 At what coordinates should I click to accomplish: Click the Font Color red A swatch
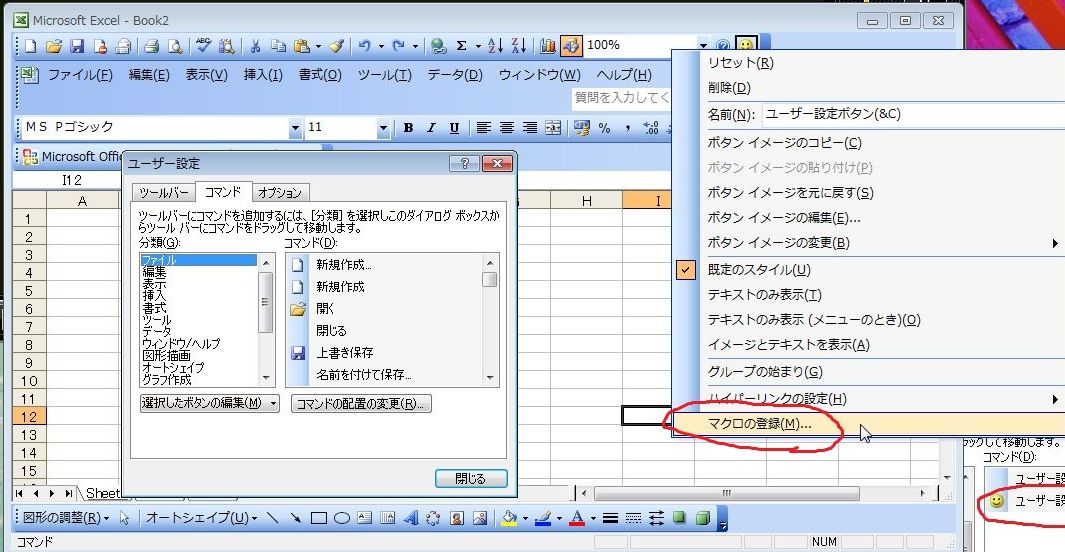click(577, 518)
